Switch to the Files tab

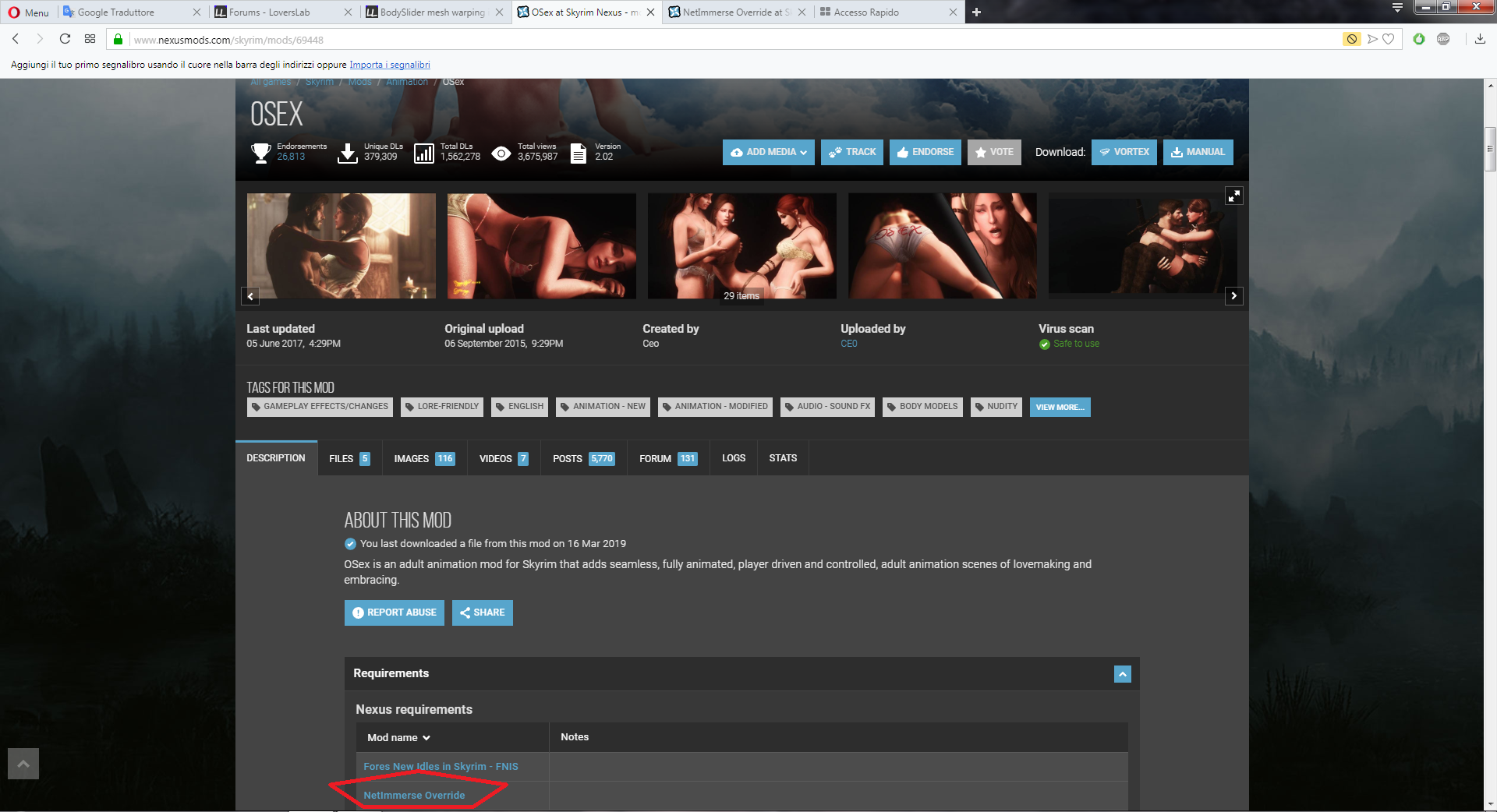tap(349, 458)
